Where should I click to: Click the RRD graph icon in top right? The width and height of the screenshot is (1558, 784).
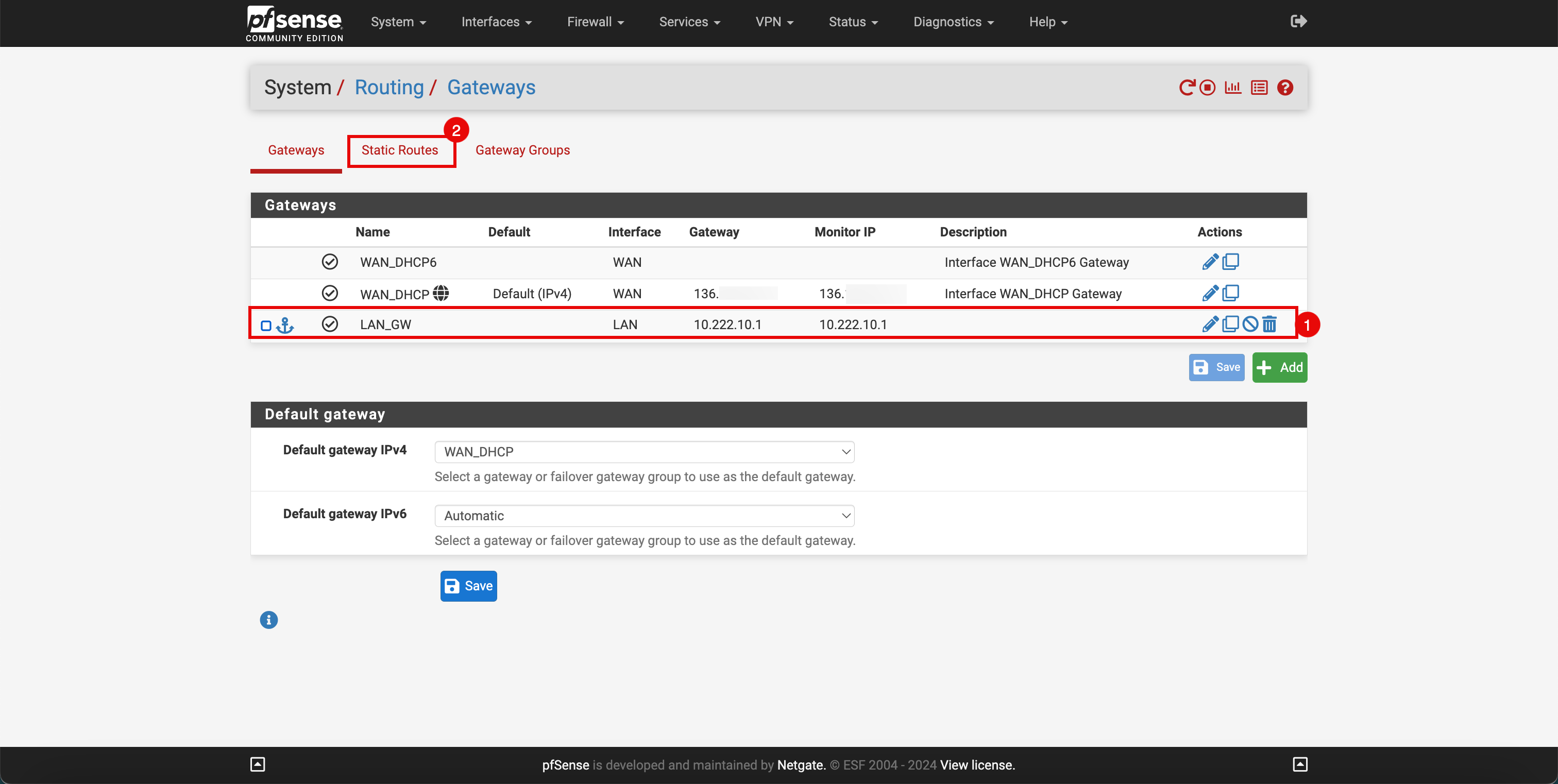(1233, 87)
